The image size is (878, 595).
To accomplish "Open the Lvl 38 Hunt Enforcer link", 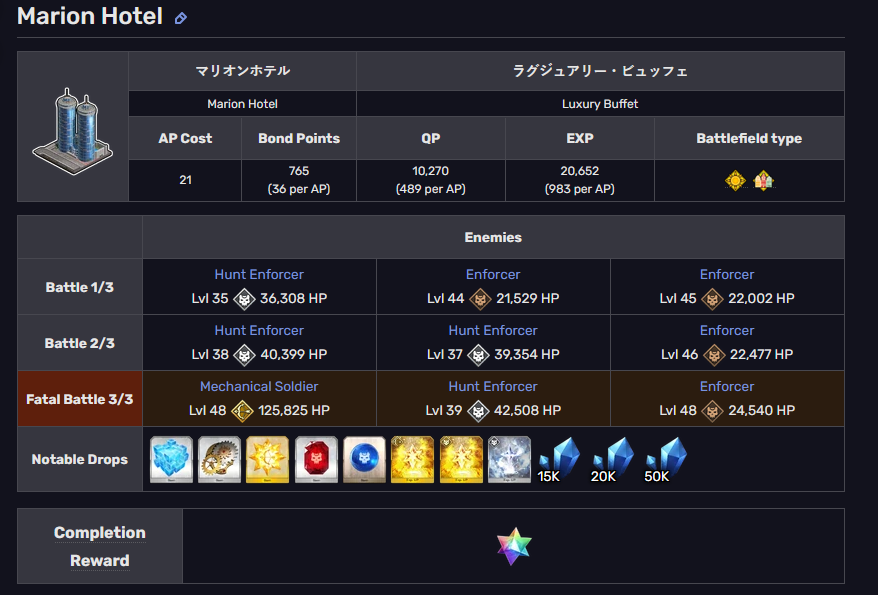I will tap(259, 330).
